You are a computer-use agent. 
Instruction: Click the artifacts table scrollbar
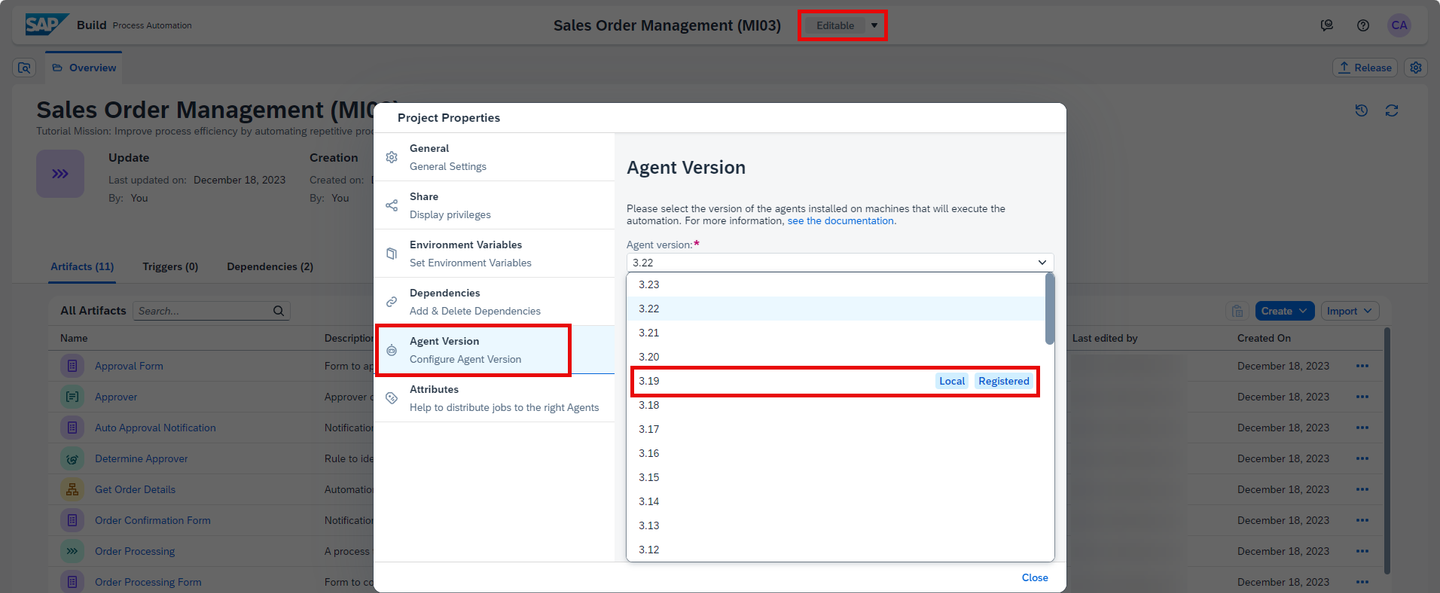click(1387, 450)
